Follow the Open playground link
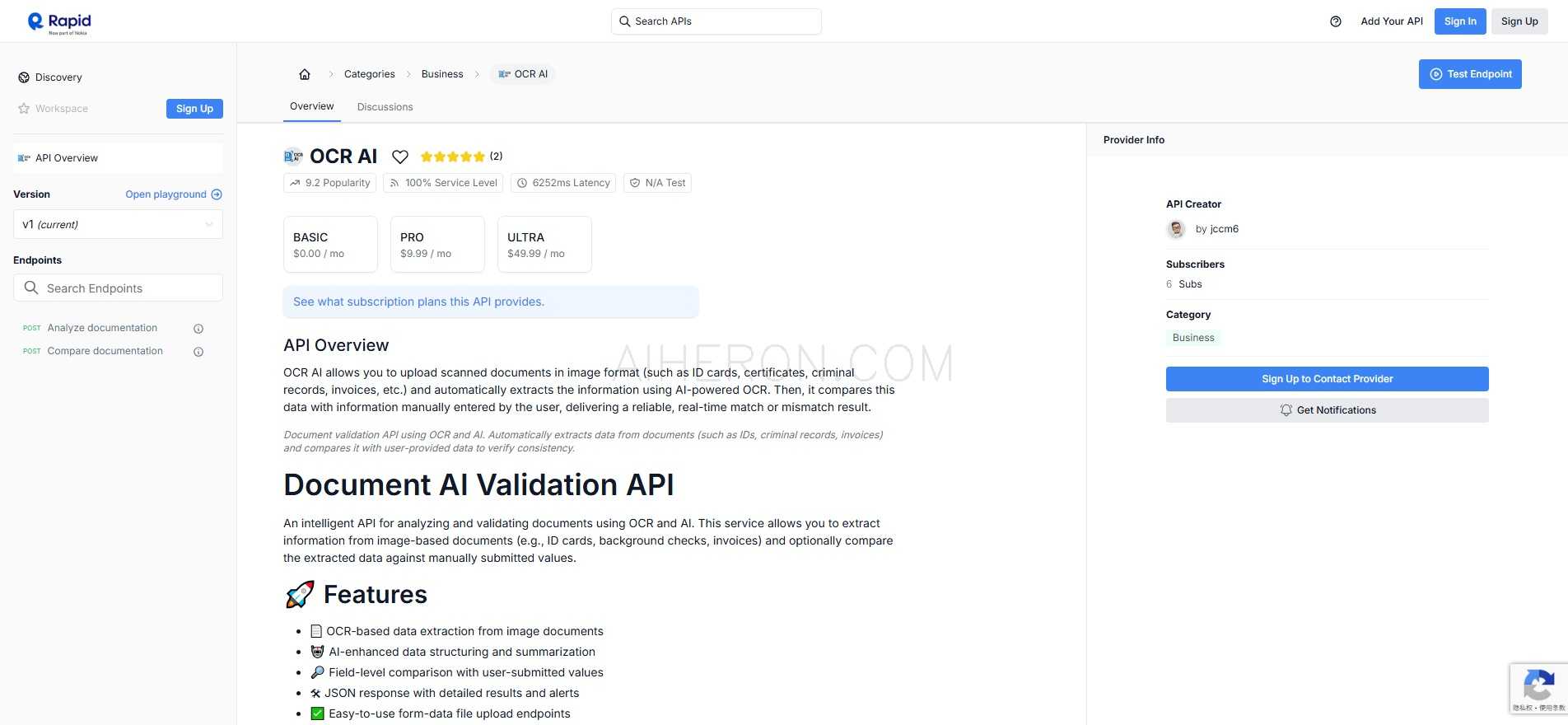Image resolution: width=1568 pixels, height=725 pixels. [x=173, y=194]
